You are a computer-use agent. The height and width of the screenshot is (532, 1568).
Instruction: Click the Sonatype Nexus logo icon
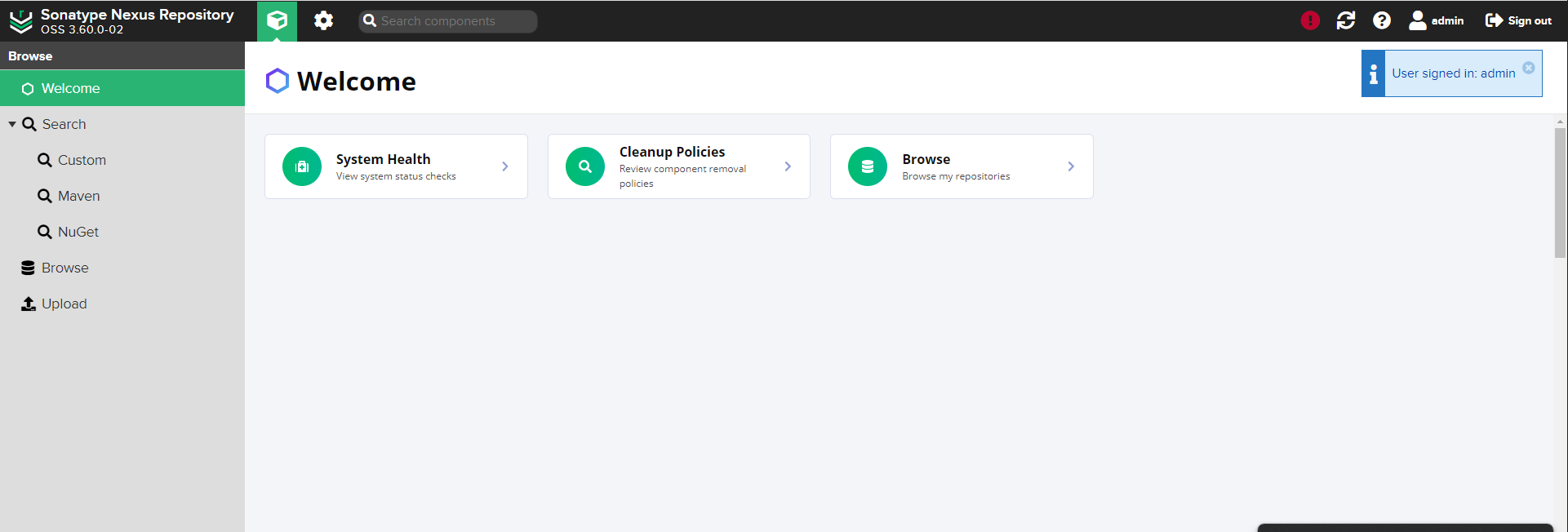(x=20, y=21)
